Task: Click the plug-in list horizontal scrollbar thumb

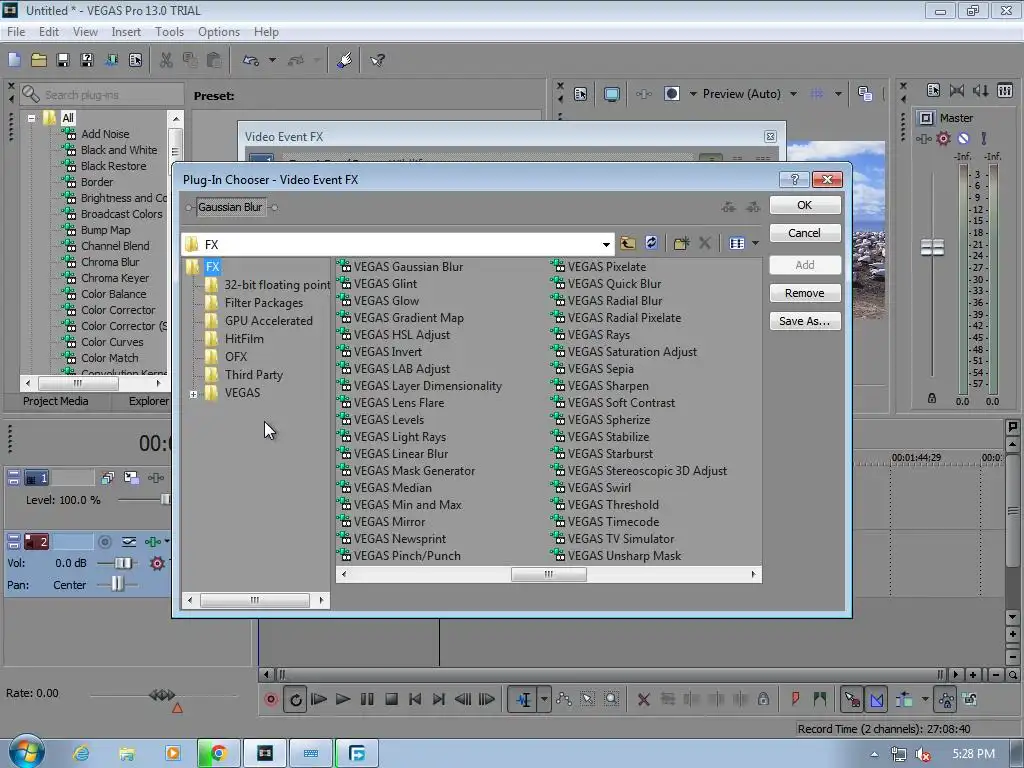Action: pyautogui.click(x=549, y=574)
